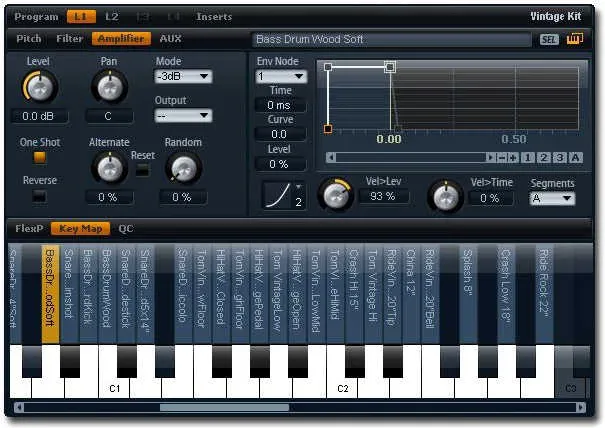605x428 pixels.
Task: Click the Random knob
Action: 181,168
